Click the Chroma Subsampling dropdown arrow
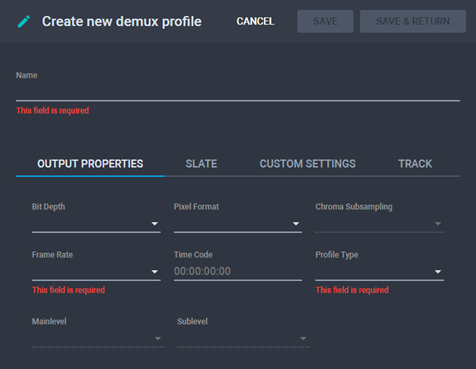The image size is (476, 369). click(x=438, y=224)
